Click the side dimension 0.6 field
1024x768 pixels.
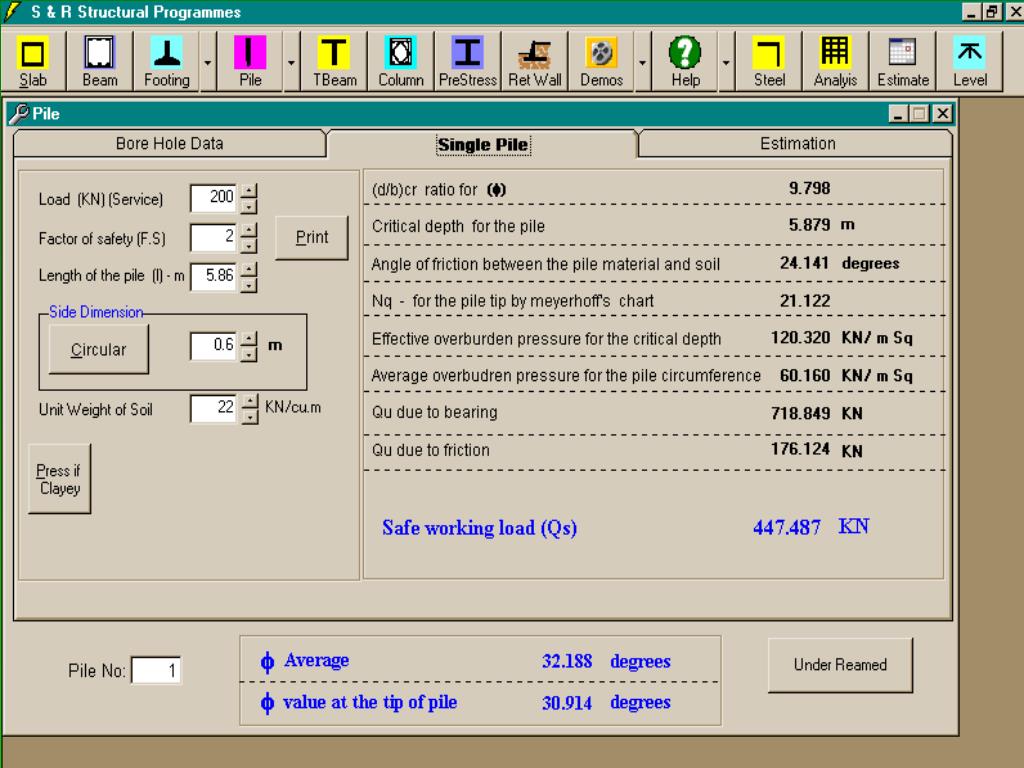tap(214, 346)
